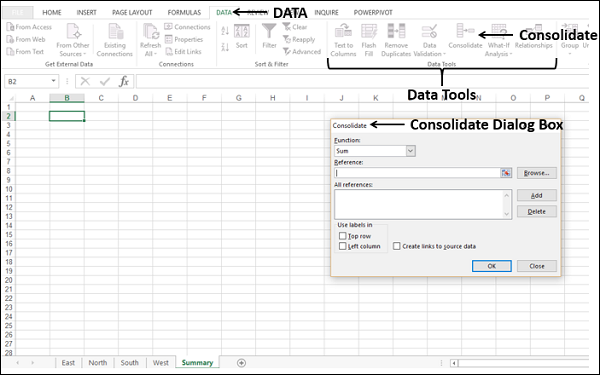Click in the Reference input field
This screenshot has height=375, width=600.
(x=417, y=173)
